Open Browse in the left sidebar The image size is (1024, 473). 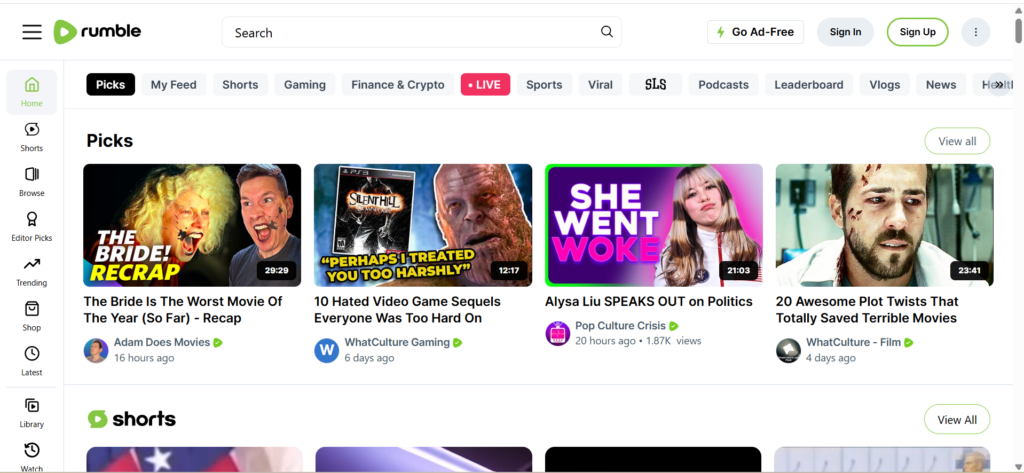[32, 181]
